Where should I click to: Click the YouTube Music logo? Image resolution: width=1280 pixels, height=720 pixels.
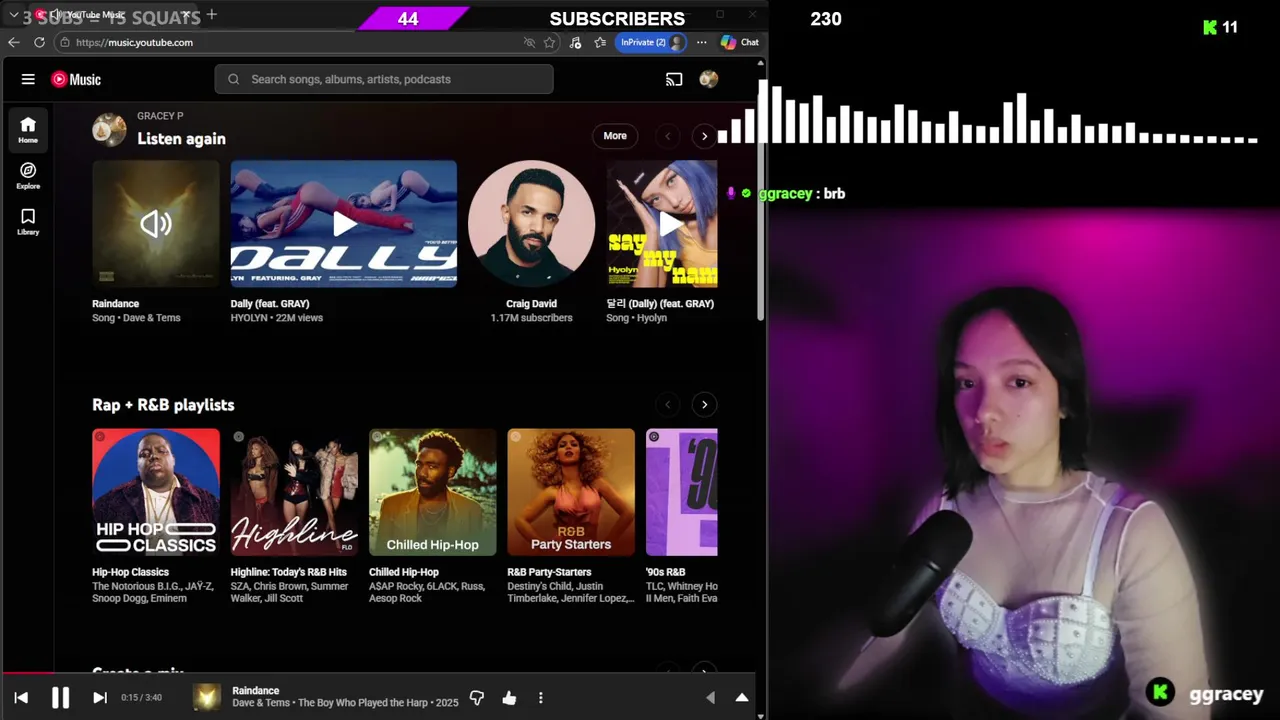pyautogui.click(x=76, y=79)
